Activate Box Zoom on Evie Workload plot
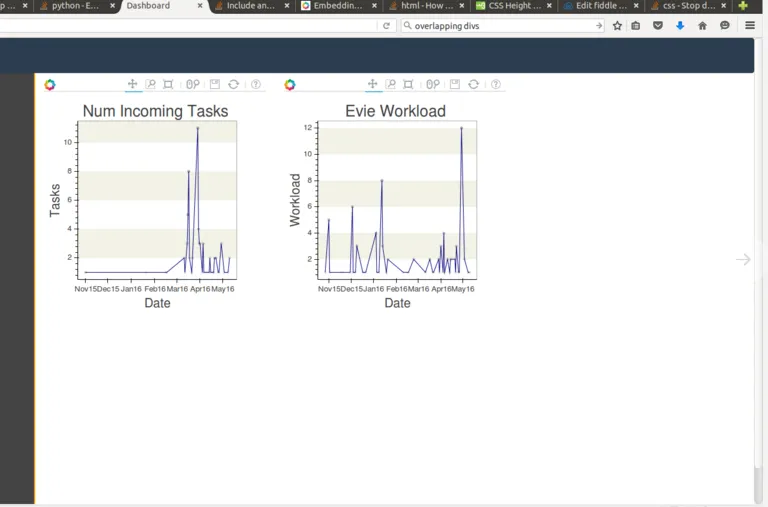Image resolution: width=768 pixels, height=507 pixels. pos(391,84)
